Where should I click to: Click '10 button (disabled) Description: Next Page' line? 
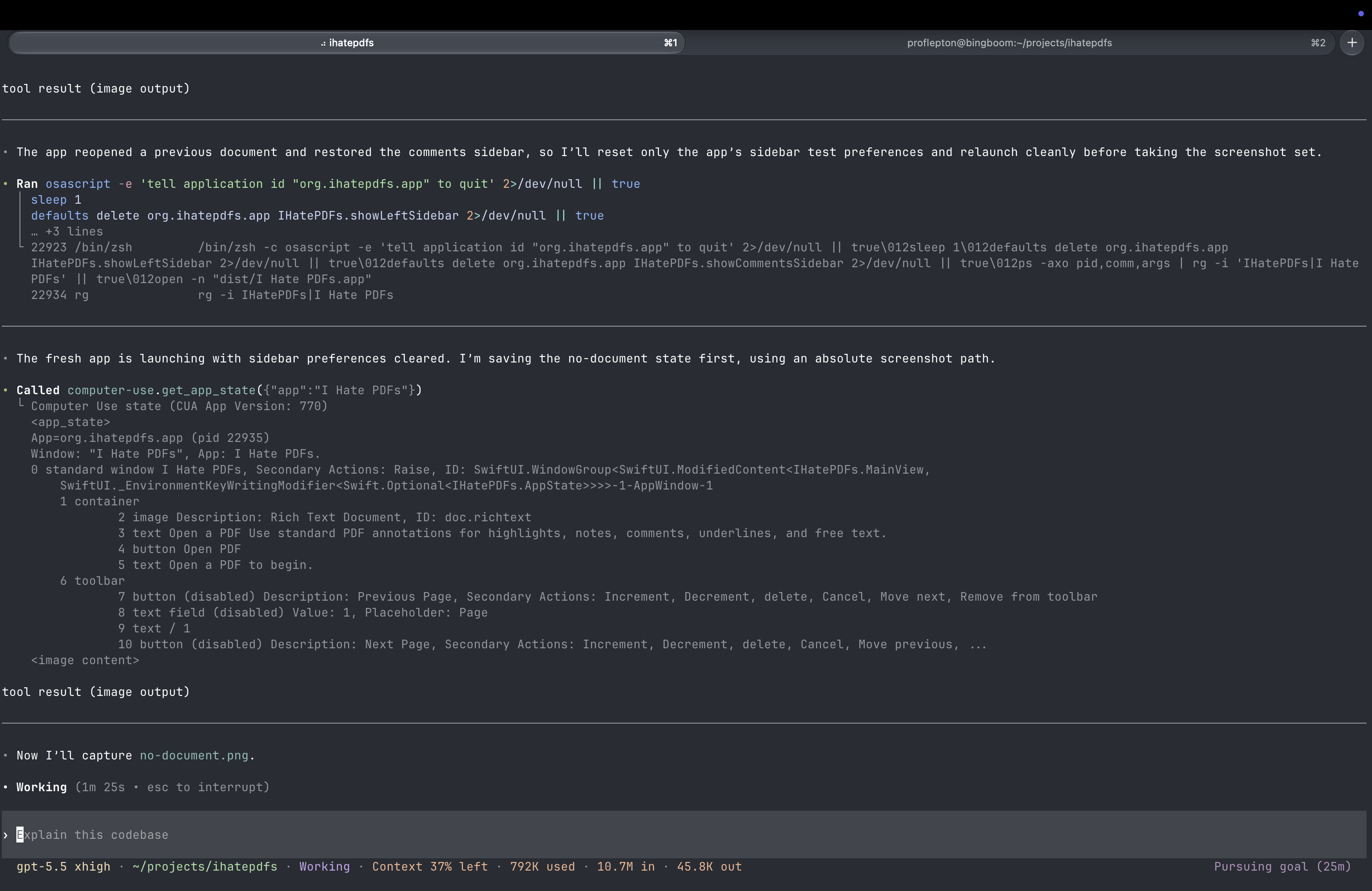(x=552, y=644)
